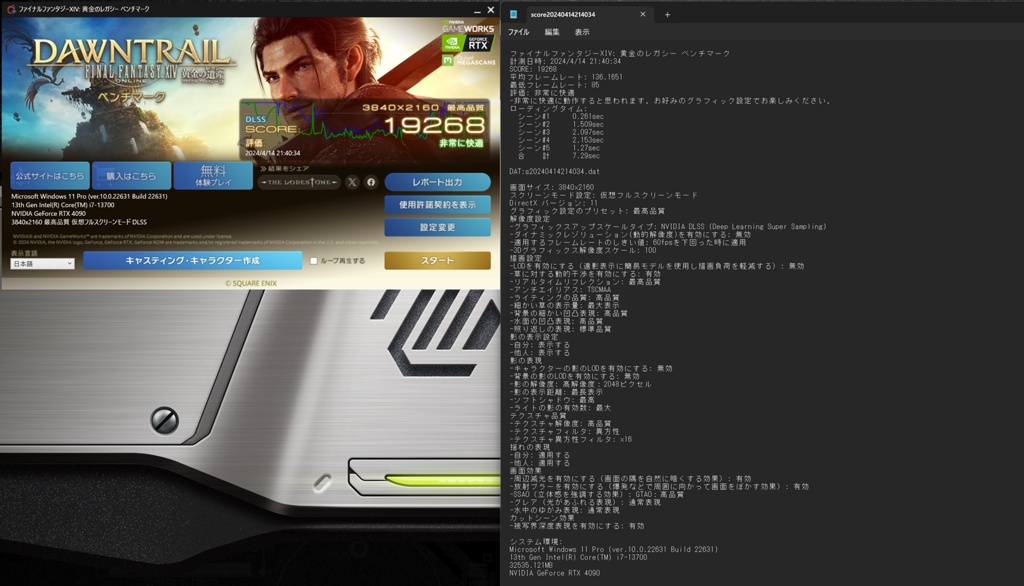Click the 最低フレームレート: 85 line
Image resolution: width=1024 pixels, height=586 pixels.
554,85
